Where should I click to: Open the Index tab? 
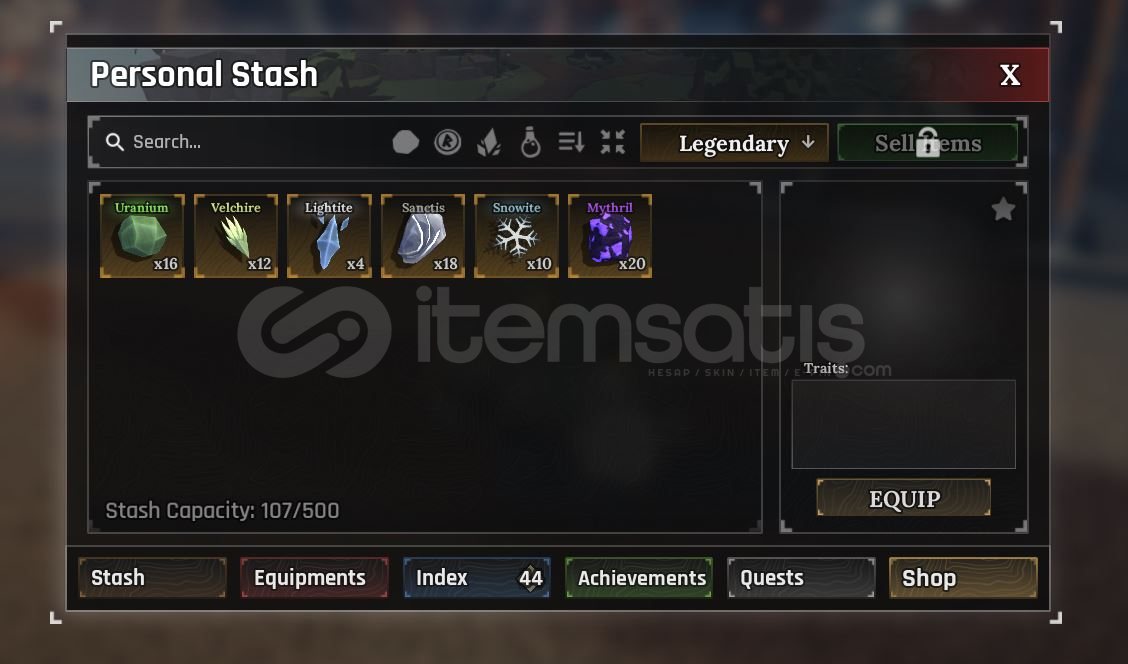point(477,578)
